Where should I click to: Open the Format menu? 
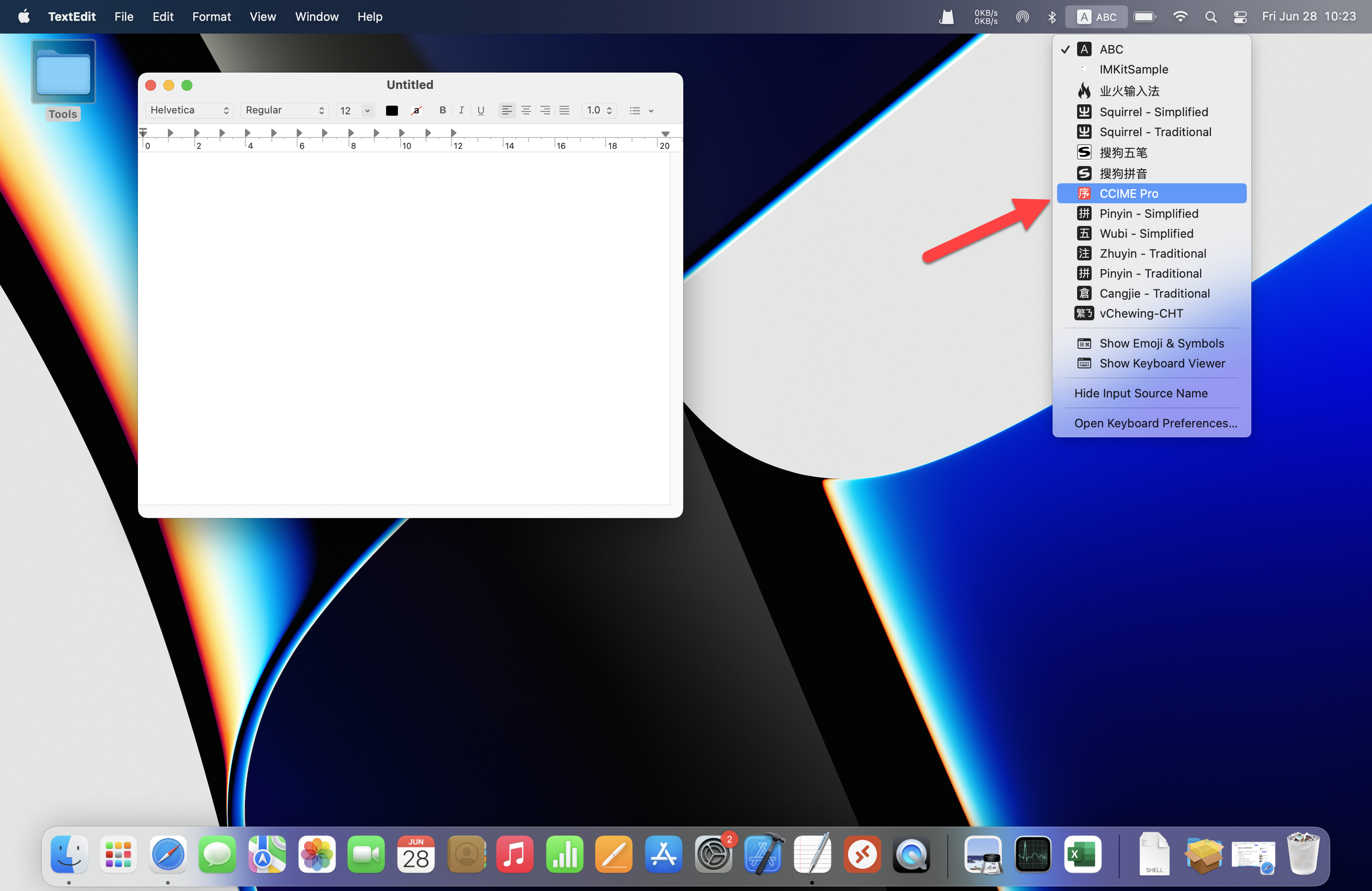(x=211, y=17)
